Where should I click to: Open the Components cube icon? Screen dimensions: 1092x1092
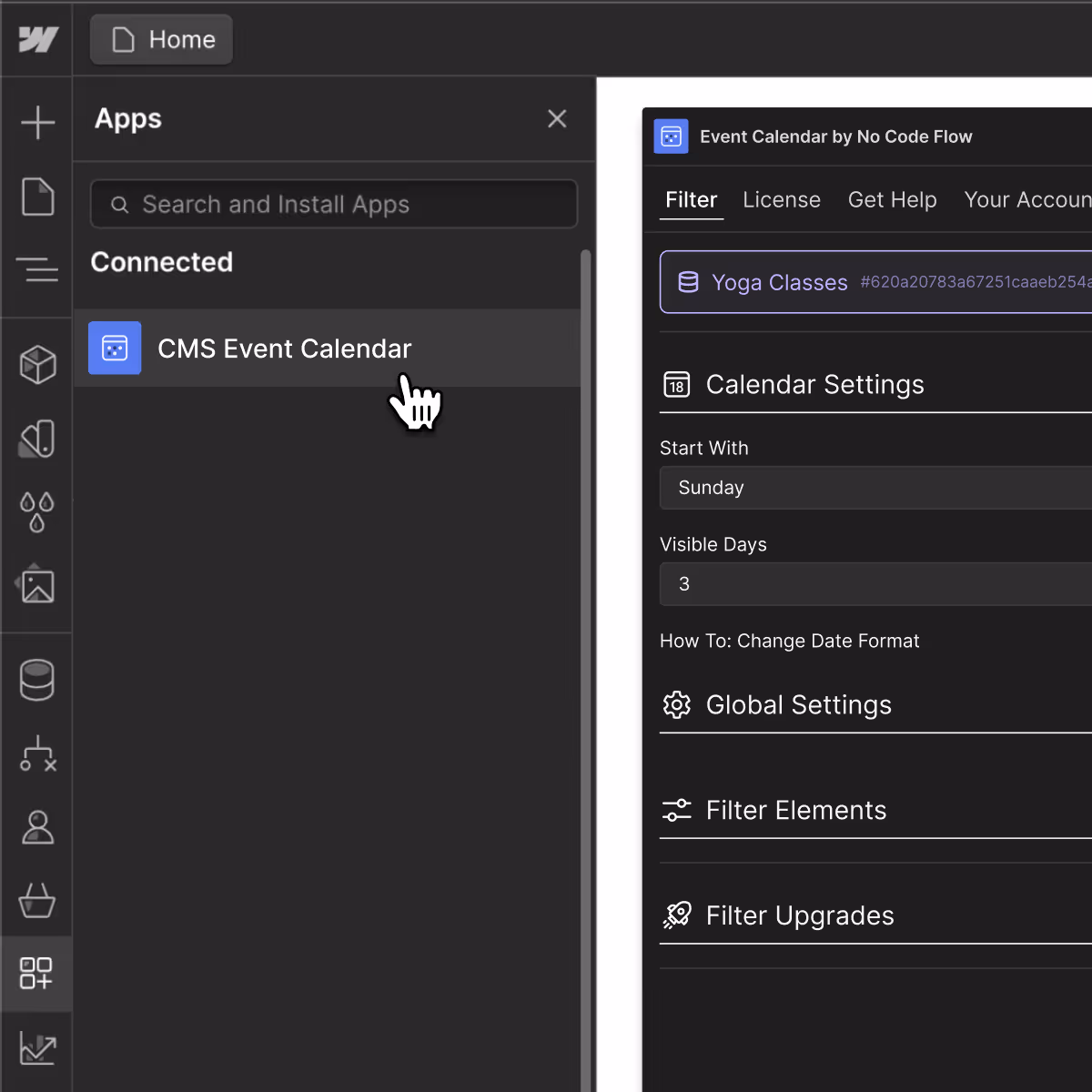(37, 364)
